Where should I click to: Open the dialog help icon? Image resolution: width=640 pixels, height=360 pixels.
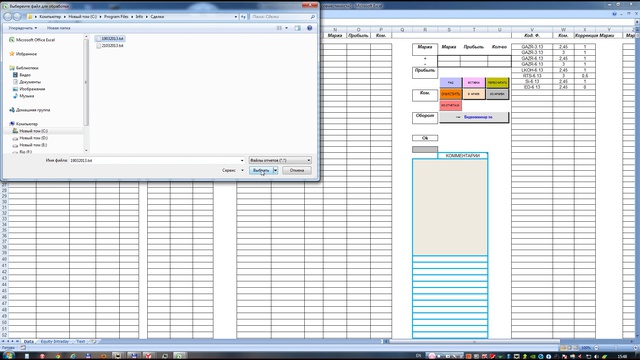coord(309,28)
